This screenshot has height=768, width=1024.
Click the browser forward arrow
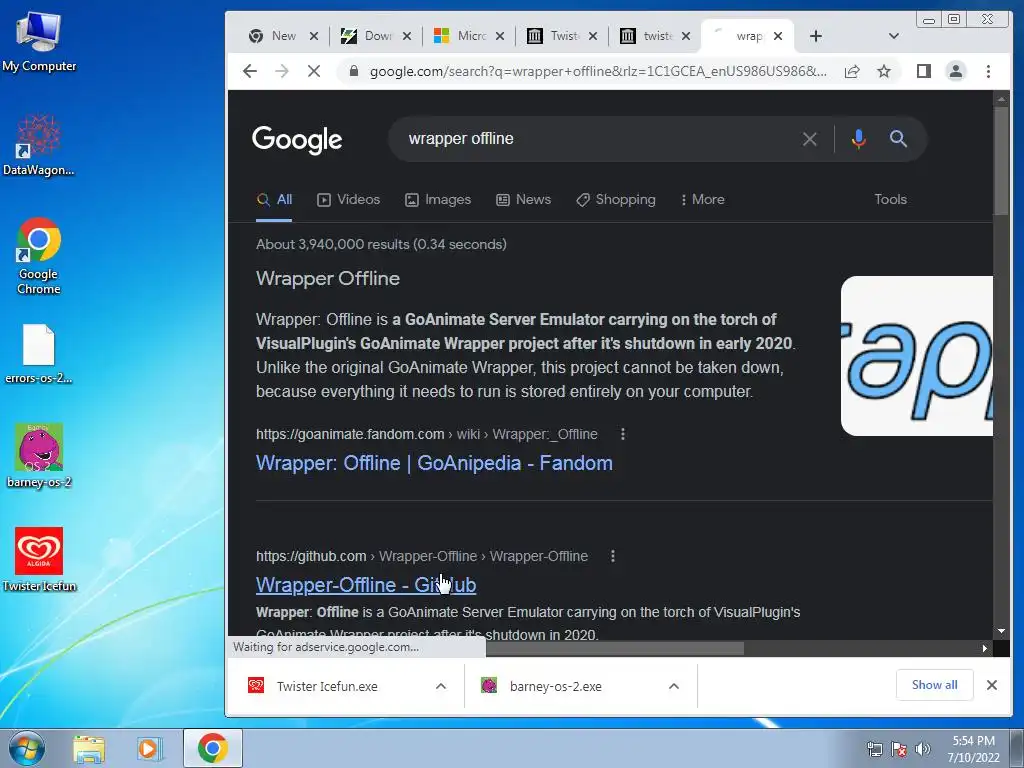tap(281, 71)
